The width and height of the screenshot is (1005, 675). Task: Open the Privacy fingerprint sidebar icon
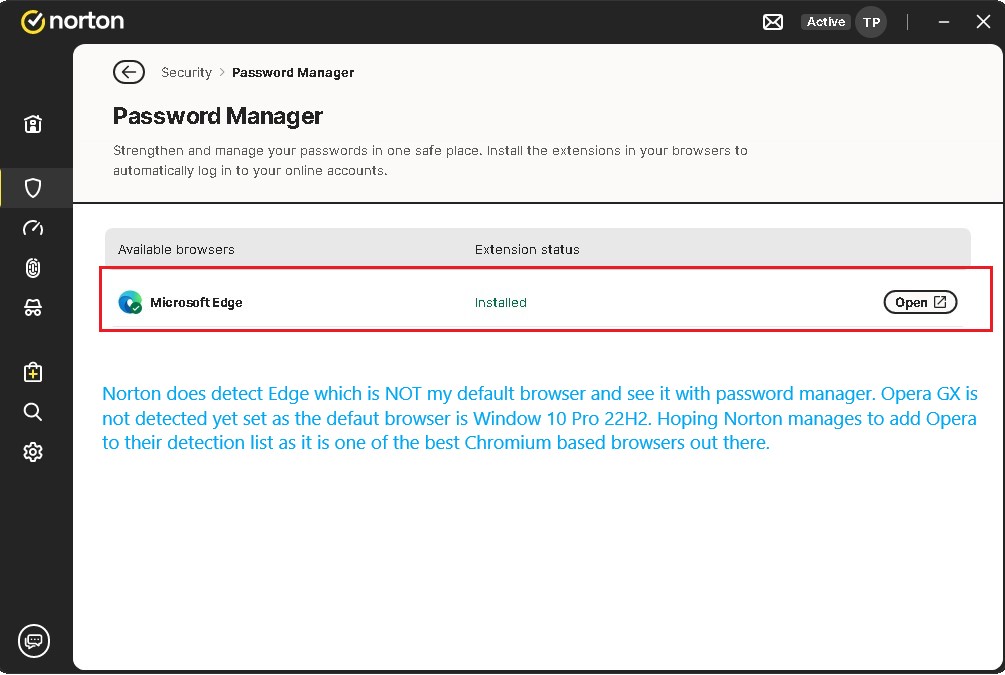33,268
